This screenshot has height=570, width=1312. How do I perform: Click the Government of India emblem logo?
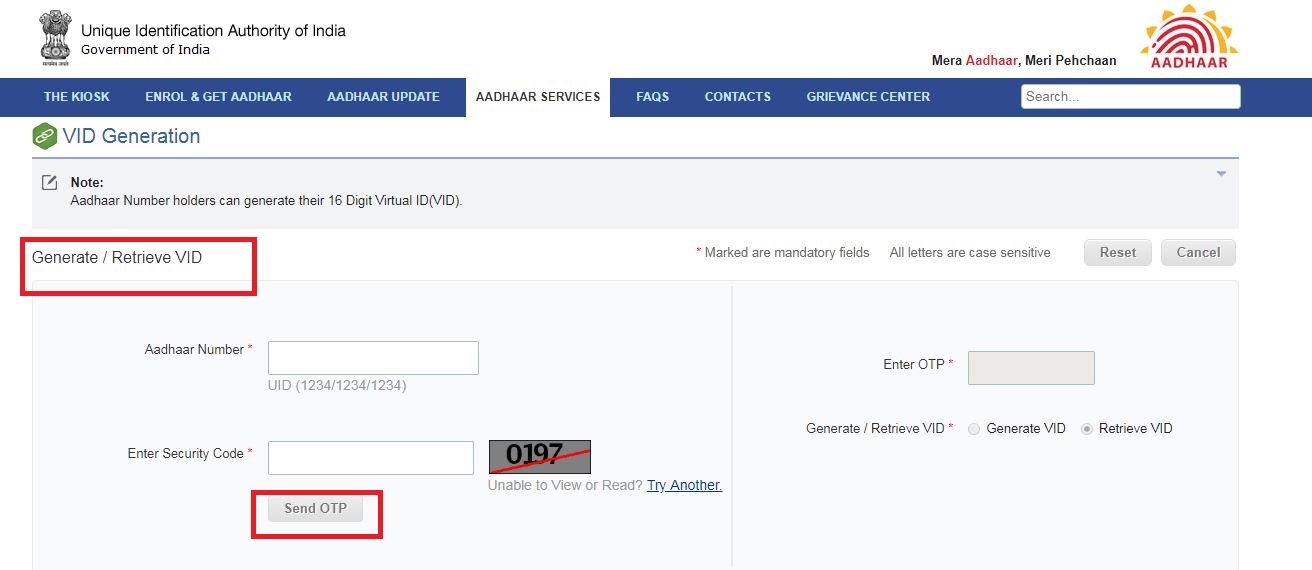click(x=55, y=39)
